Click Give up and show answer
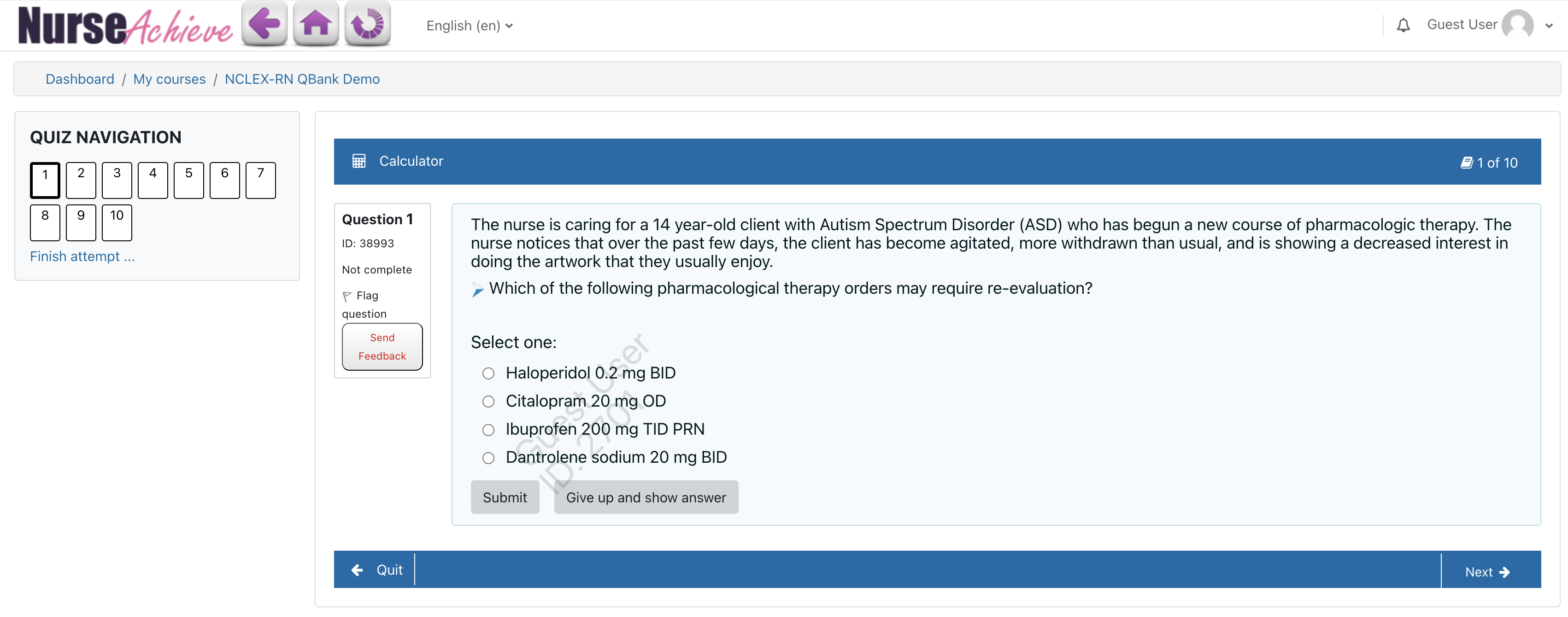 coord(645,497)
